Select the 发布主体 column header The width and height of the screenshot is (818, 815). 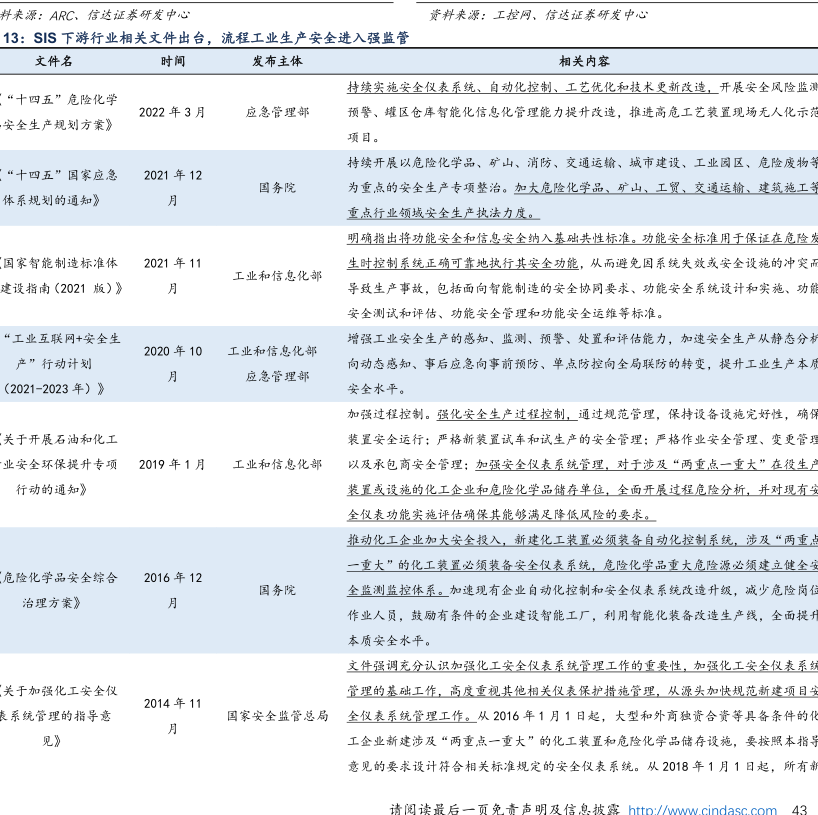click(x=277, y=61)
